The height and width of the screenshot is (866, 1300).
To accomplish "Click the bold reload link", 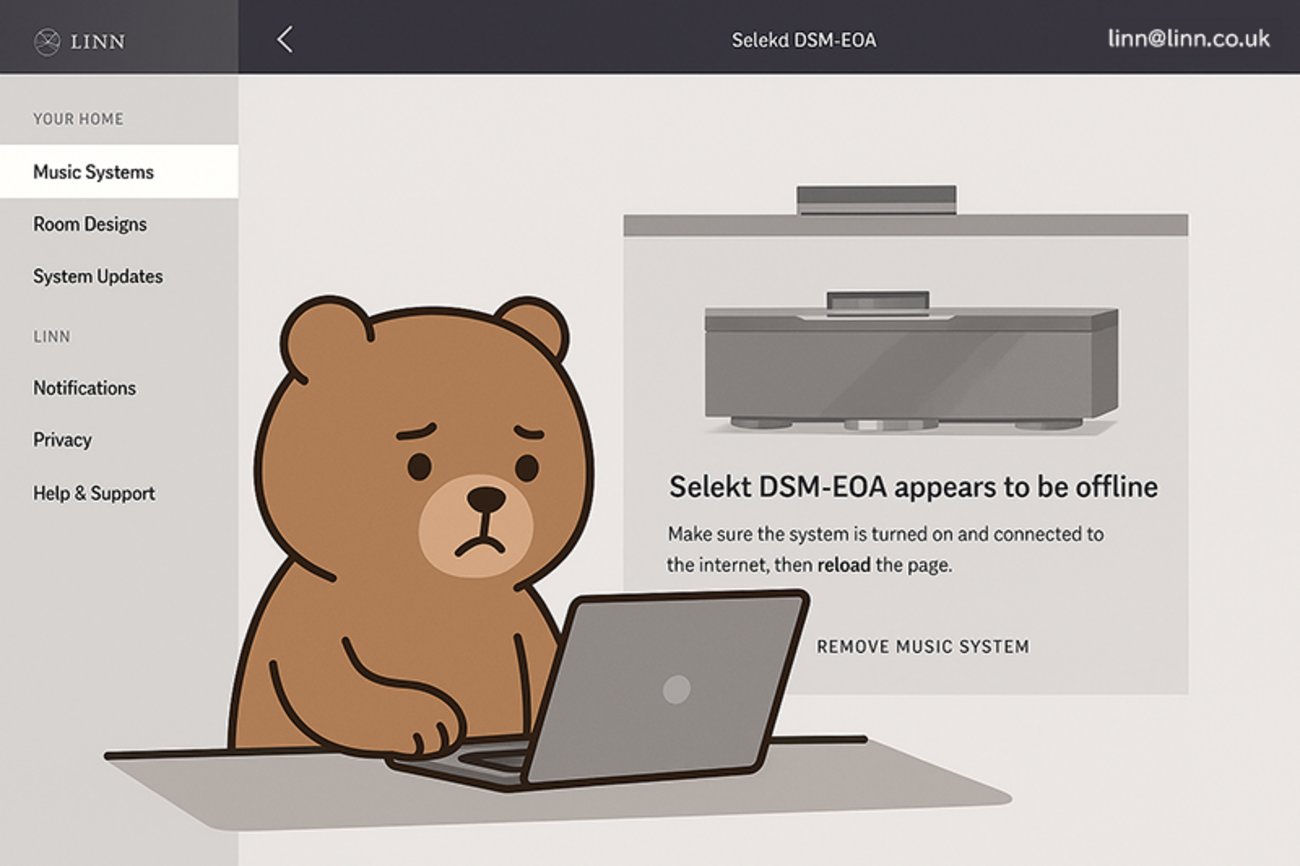I will pos(844,565).
